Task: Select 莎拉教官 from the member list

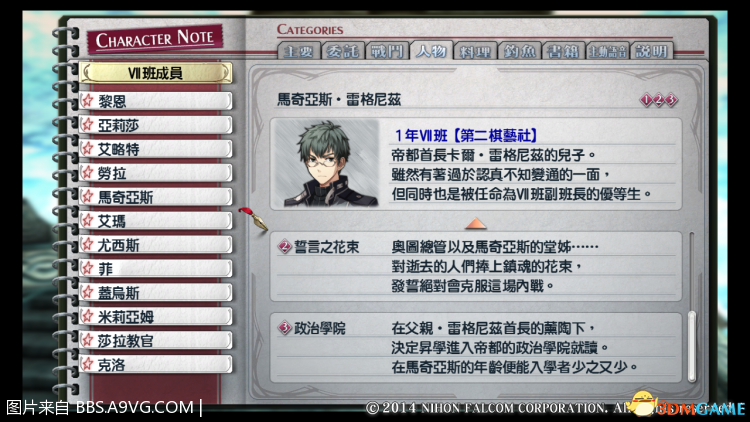Action: (156, 340)
